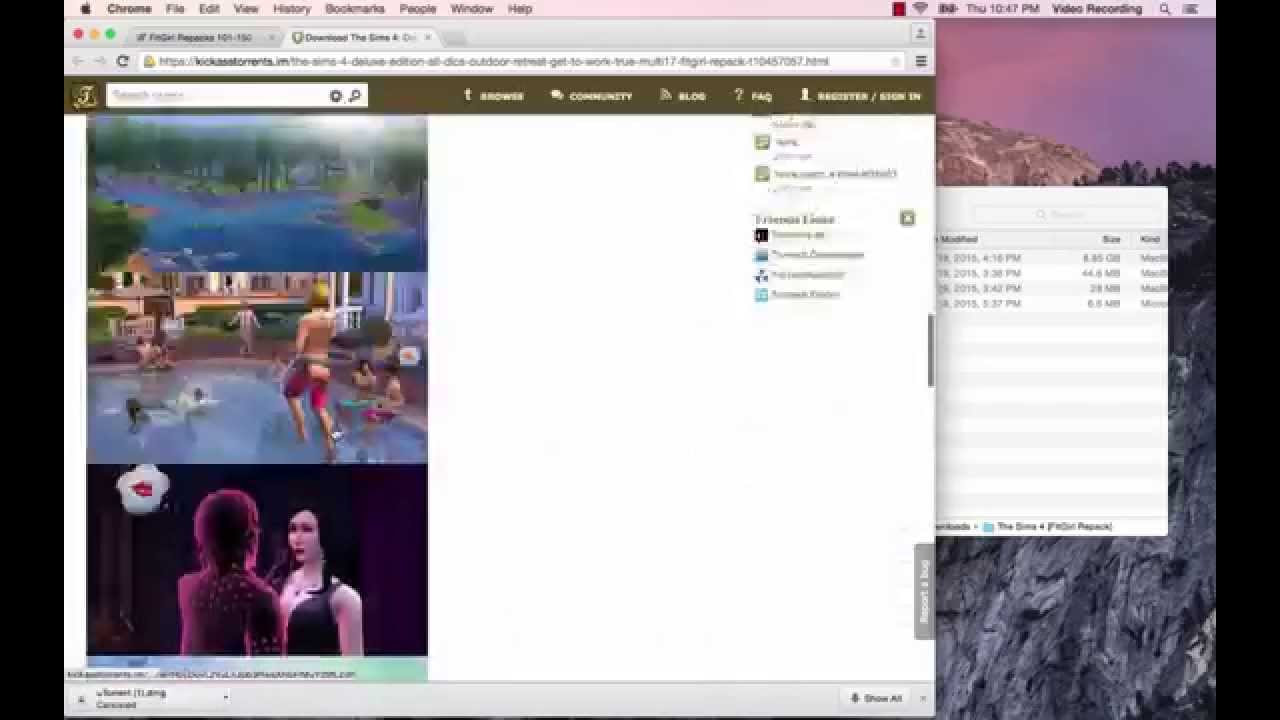1280x720 pixels.
Task: Open the Bookmarks menu
Action: pyautogui.click(x=355, y=9)
